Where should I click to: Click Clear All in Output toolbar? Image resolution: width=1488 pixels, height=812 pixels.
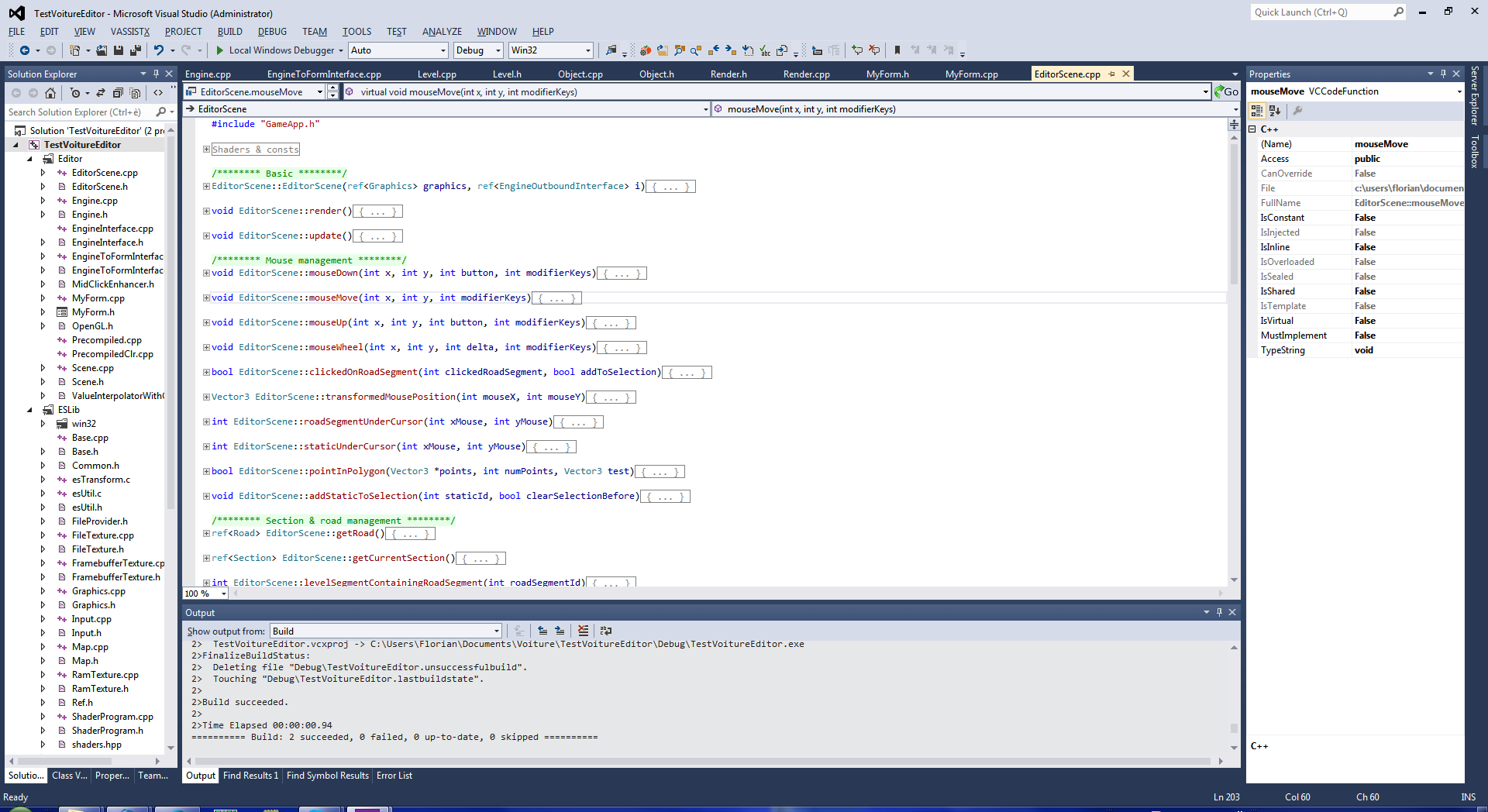[x=584, y=631]
